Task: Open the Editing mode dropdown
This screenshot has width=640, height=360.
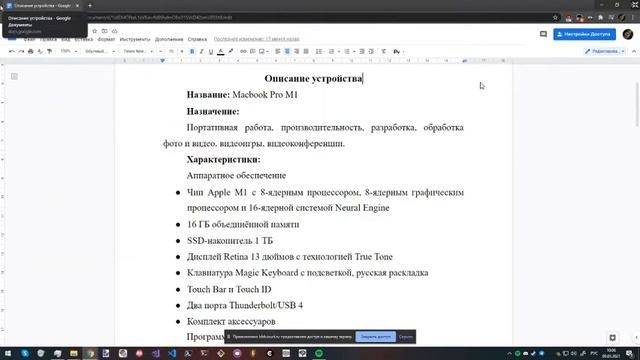Action: tap(605, 51)
